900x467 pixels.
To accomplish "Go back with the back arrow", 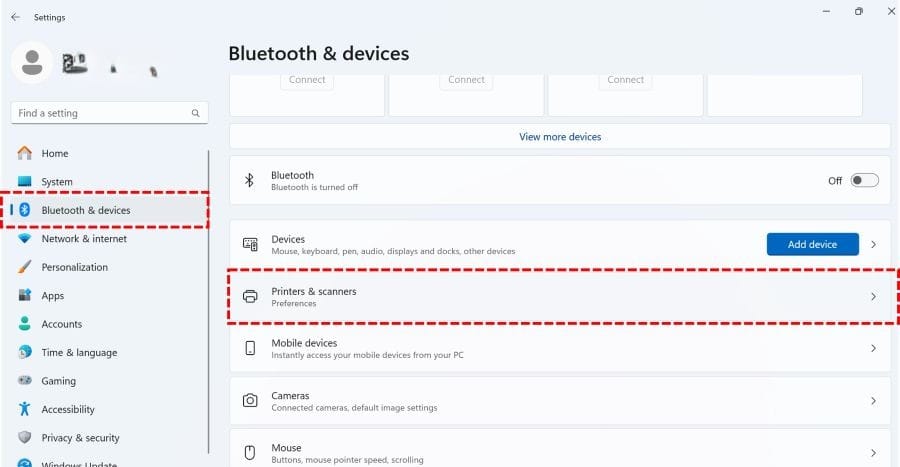I will point(15,17).
